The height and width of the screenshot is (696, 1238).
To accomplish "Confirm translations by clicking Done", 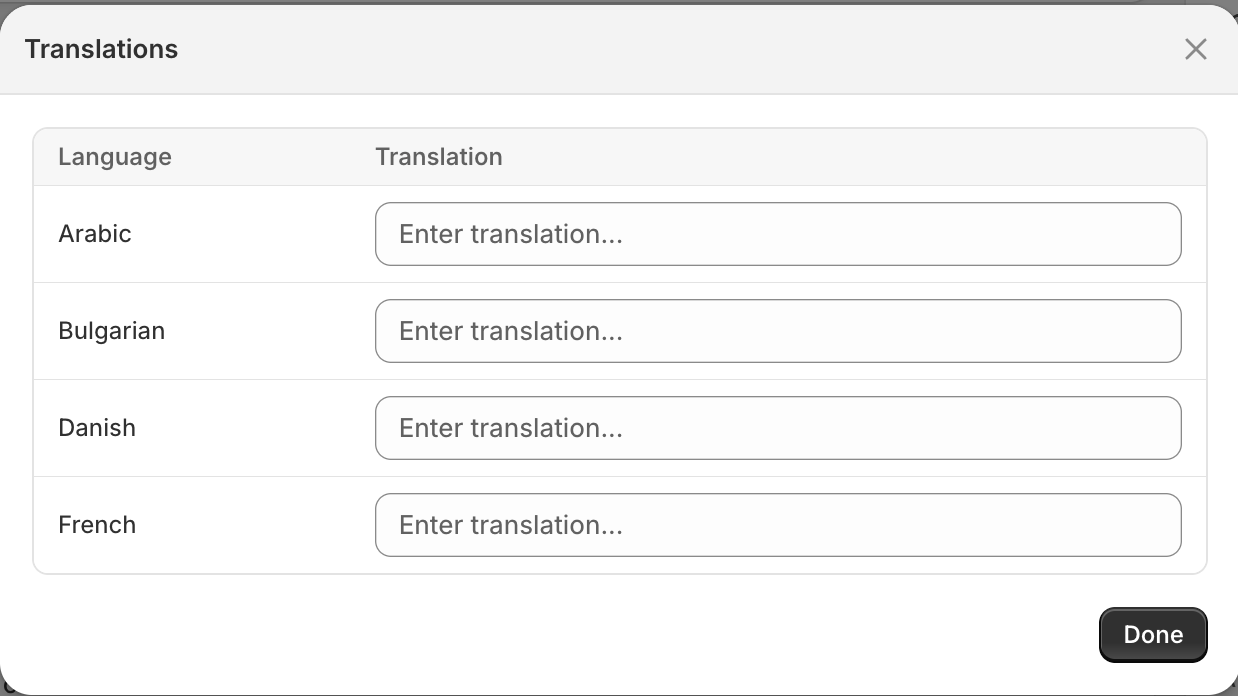I will pyautogui.click(x=1152, y=634).
